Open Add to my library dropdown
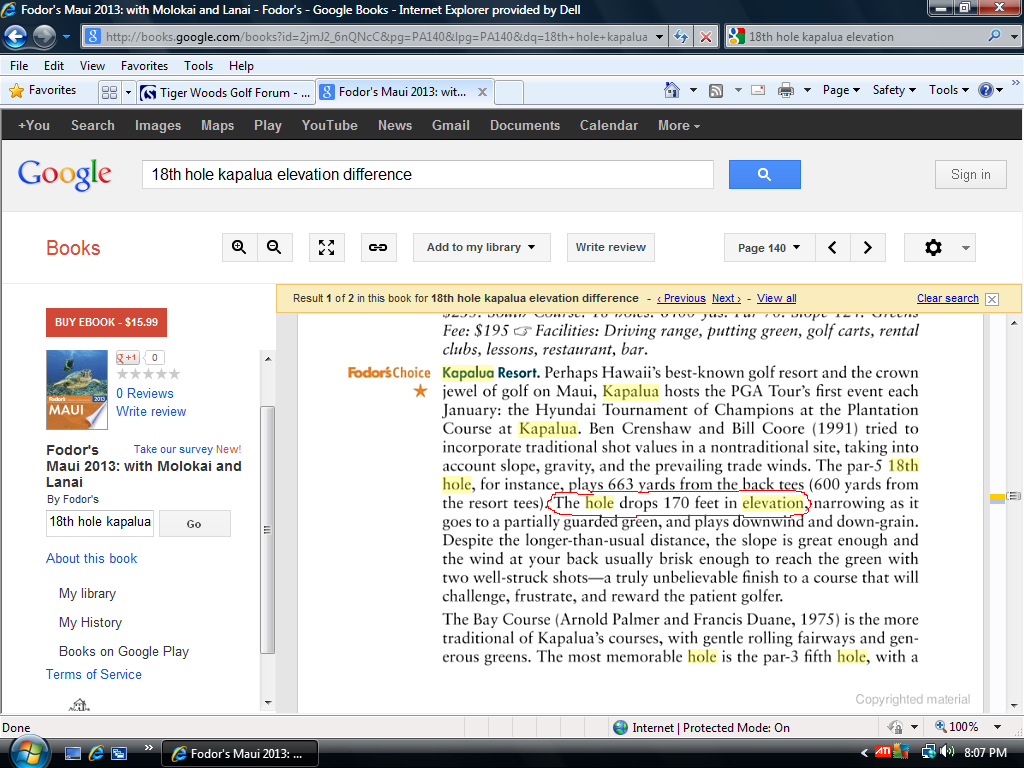This screenshot has width=1024, height=768. [x=481, y=248]
